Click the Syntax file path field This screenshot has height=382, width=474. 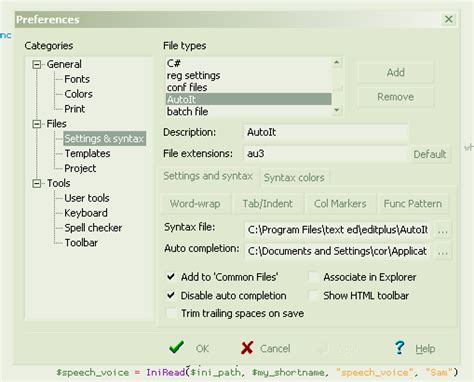338,230
